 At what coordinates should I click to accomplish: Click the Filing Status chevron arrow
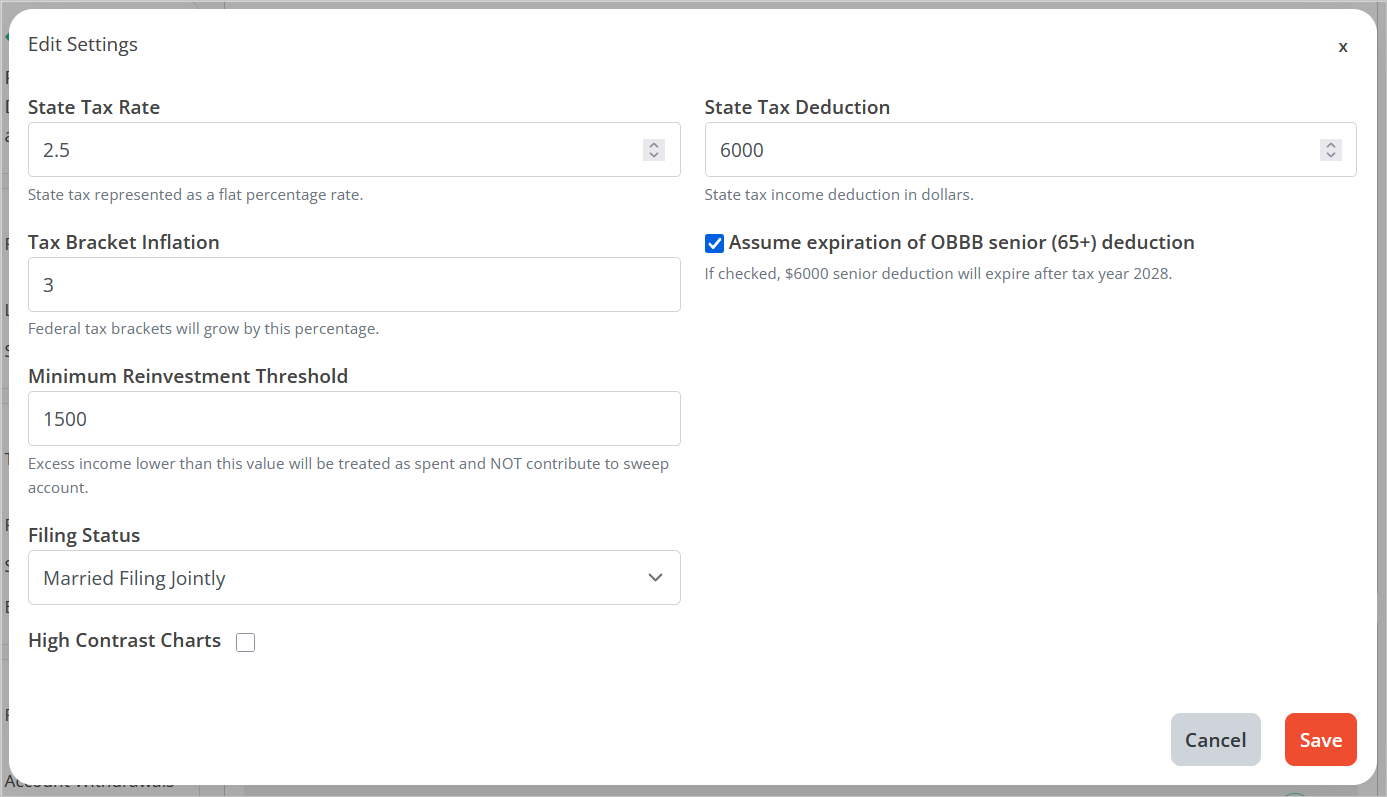pos(655,578)
